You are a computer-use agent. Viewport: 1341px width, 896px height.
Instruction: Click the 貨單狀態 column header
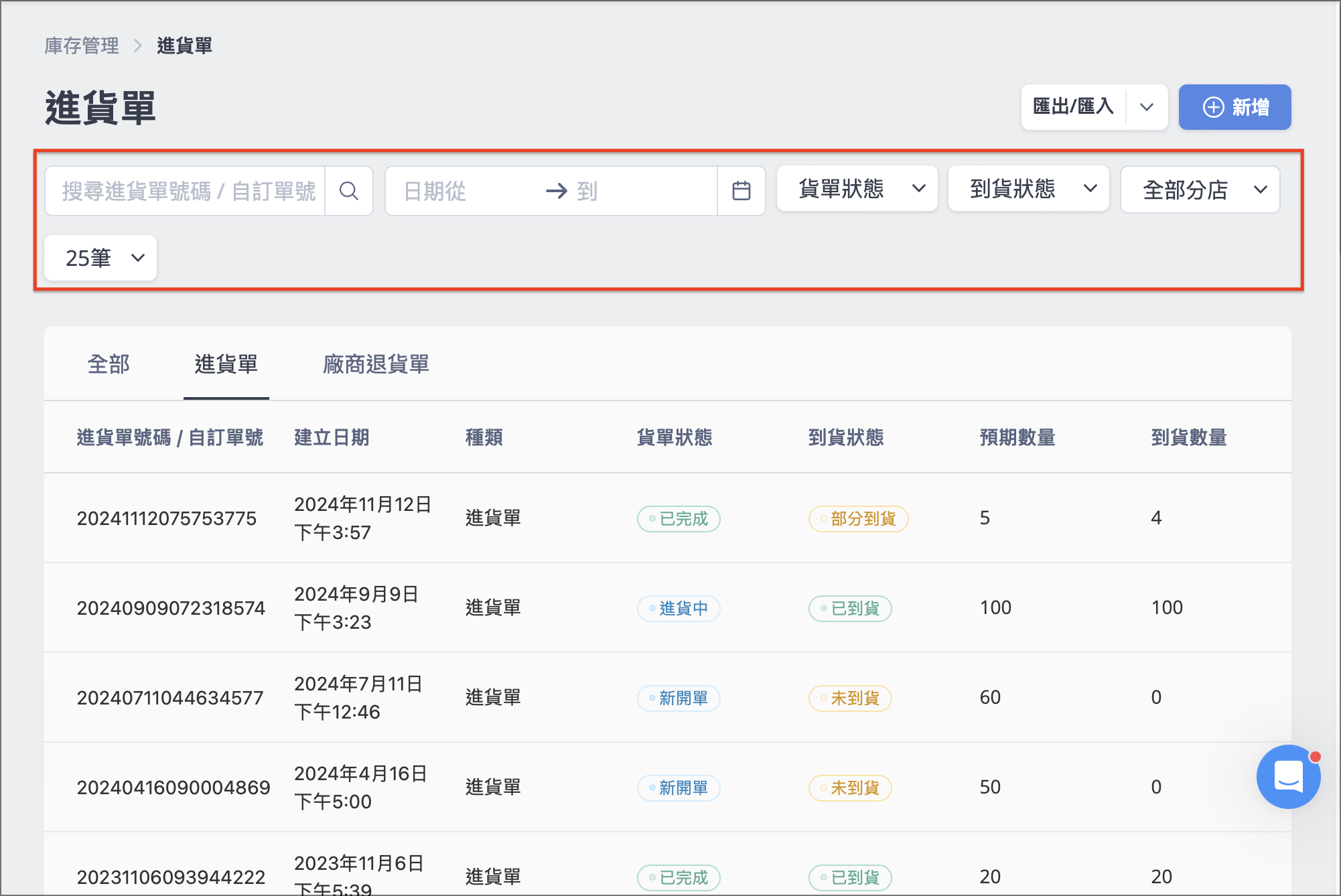tap(675, 437)
